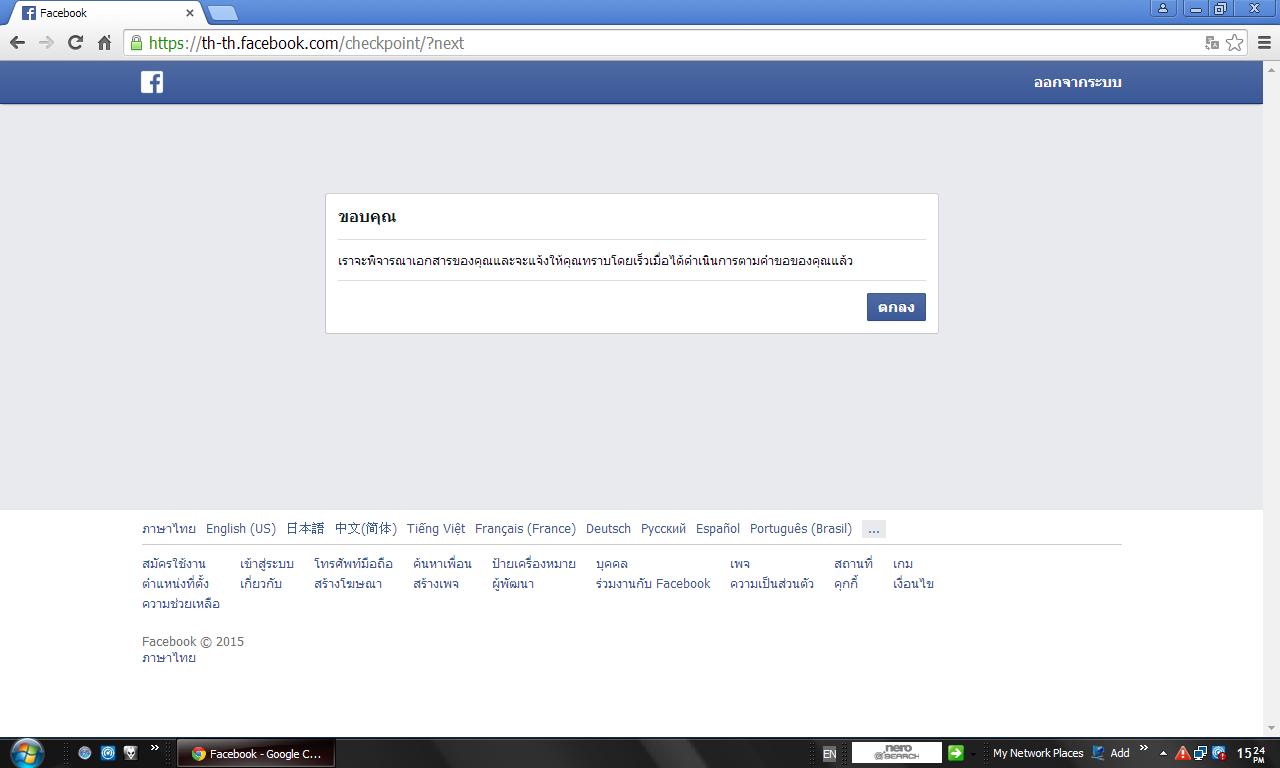Open the Windows Start menu
This screenshot has width=1280, height=768.
tap(26, 753)
